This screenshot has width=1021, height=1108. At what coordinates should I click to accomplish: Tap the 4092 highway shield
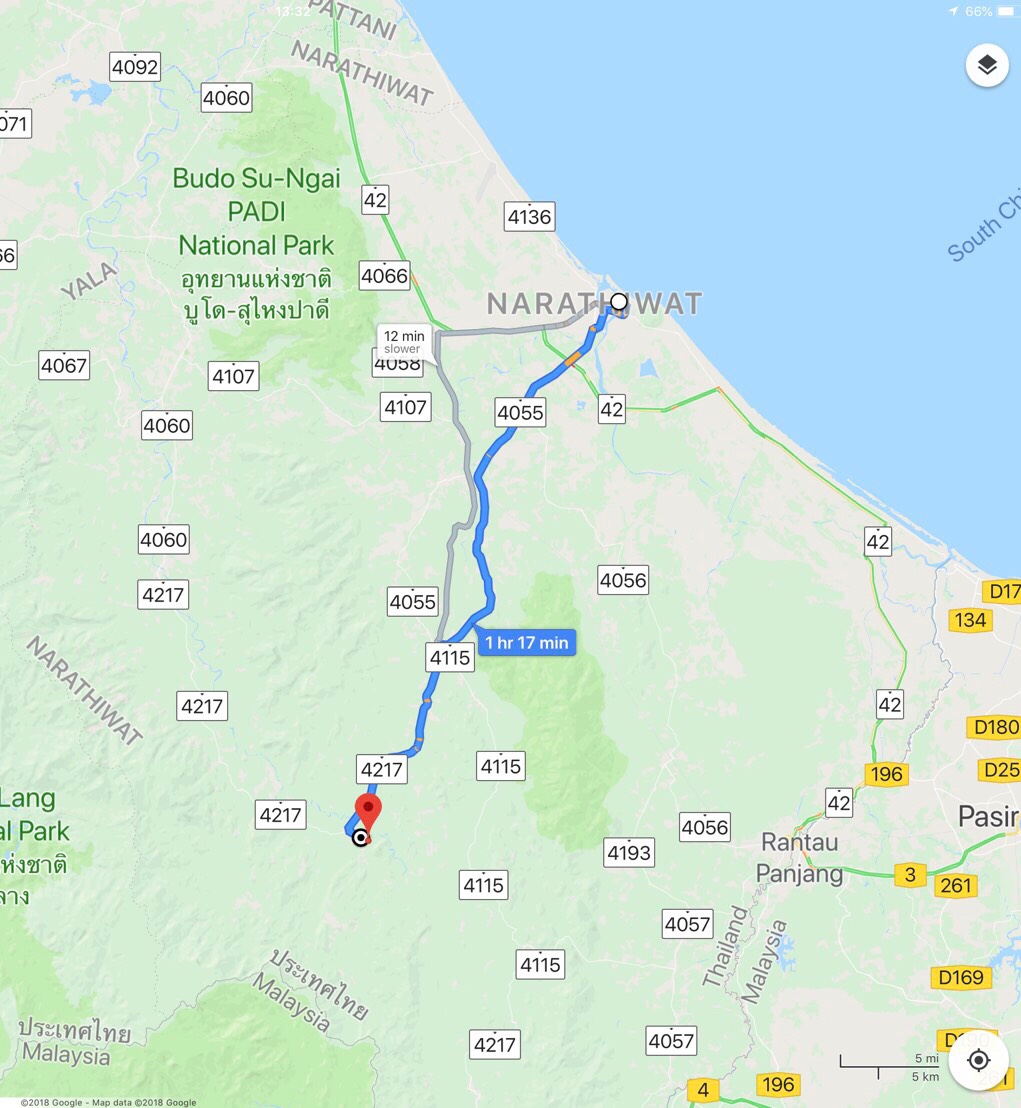135,66
